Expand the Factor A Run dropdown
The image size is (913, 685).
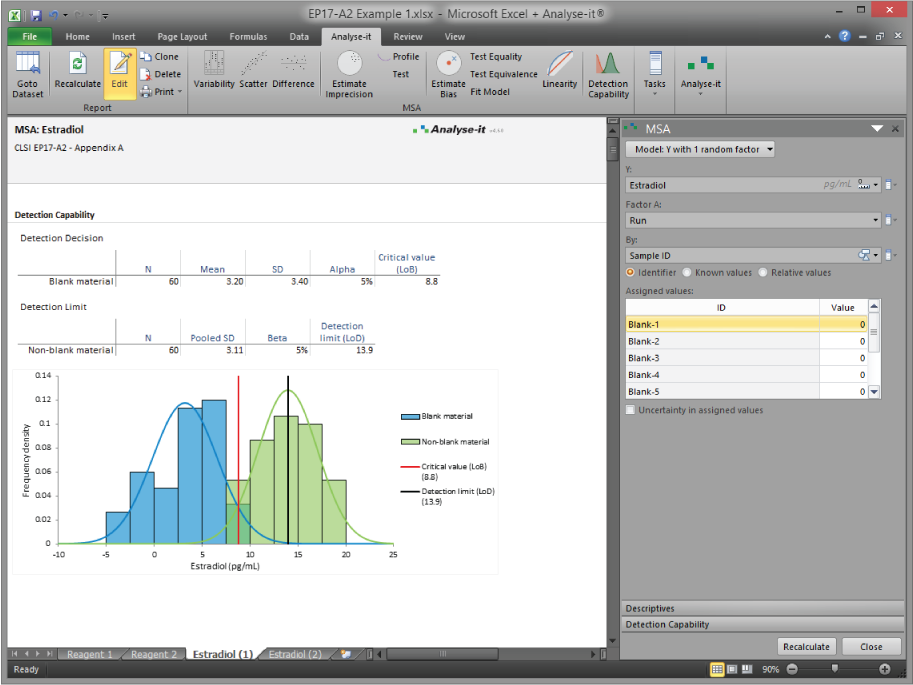[876, 220]
